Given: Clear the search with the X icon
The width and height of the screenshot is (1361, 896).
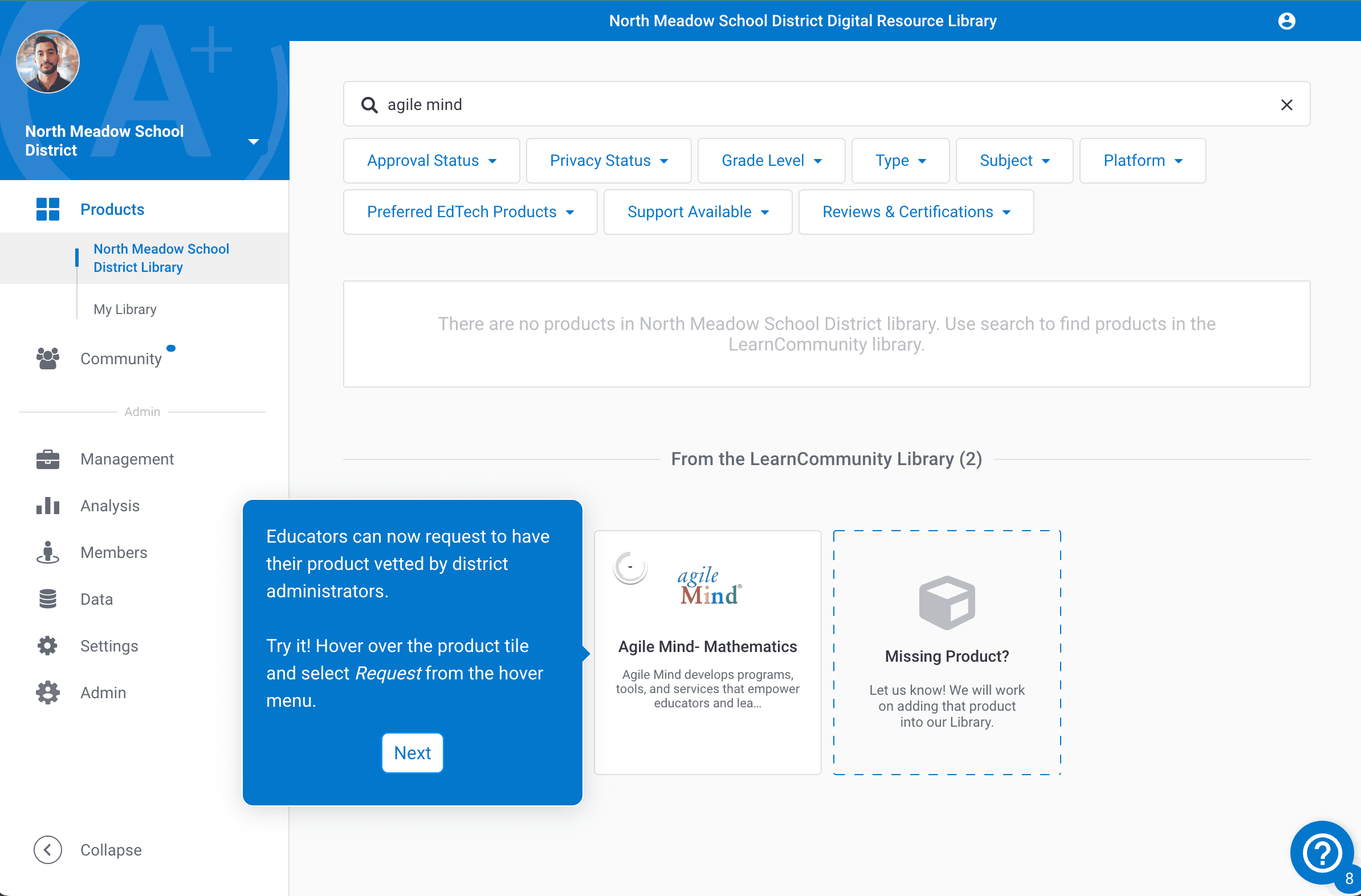Looking at the screenshot, I should 1286,105.
